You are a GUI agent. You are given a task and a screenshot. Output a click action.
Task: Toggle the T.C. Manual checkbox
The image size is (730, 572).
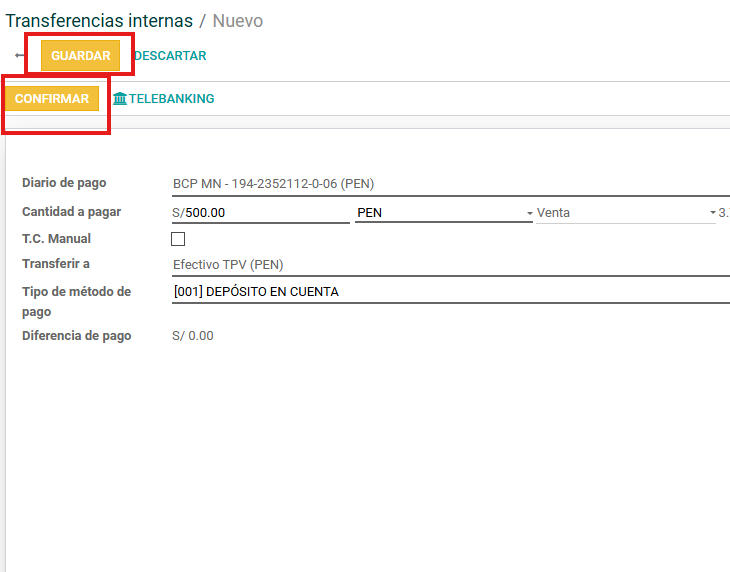[178, 239]
